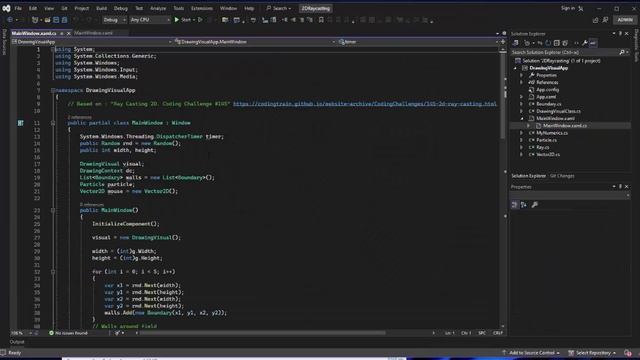Open the DrawingVisualApp.MainWindow type dropdown
Viewport: 640px width, 360px height.
256,42
